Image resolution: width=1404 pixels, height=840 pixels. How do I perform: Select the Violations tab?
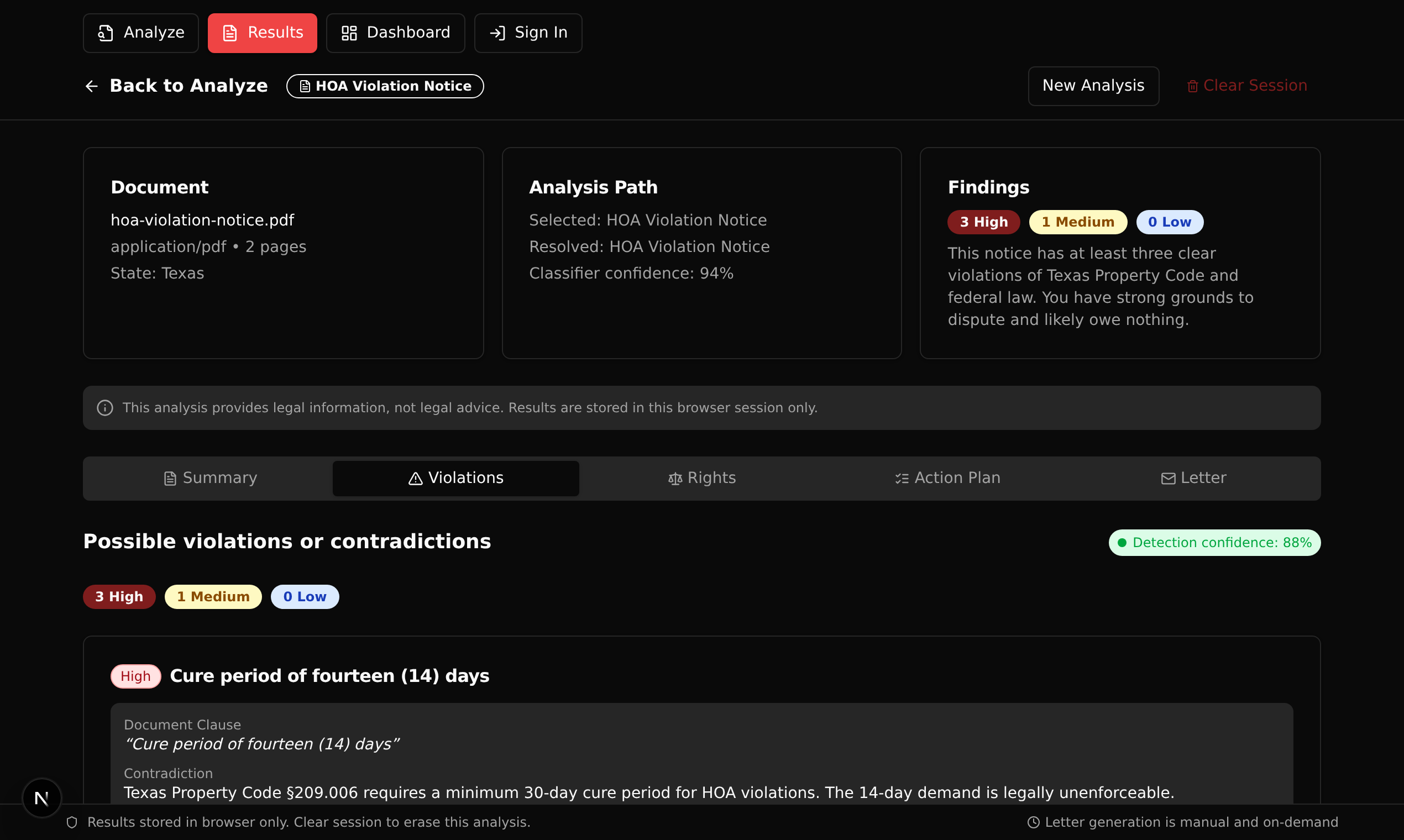pyautogui.click(x=455, y=478)
